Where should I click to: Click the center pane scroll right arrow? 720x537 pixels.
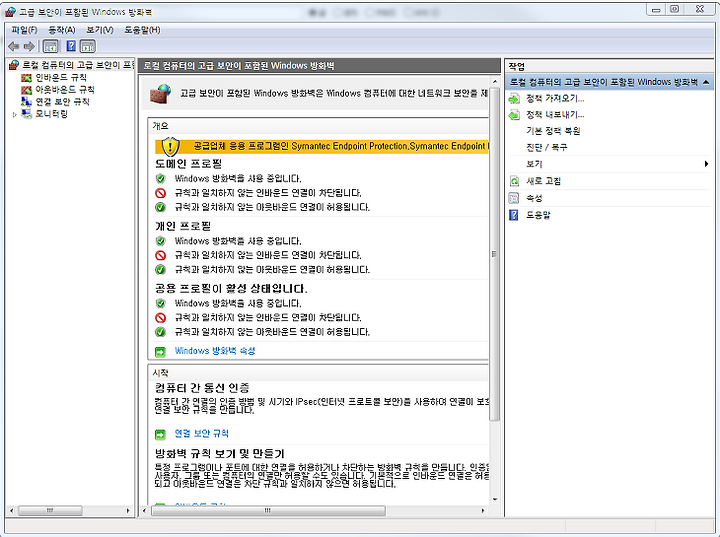483,510
